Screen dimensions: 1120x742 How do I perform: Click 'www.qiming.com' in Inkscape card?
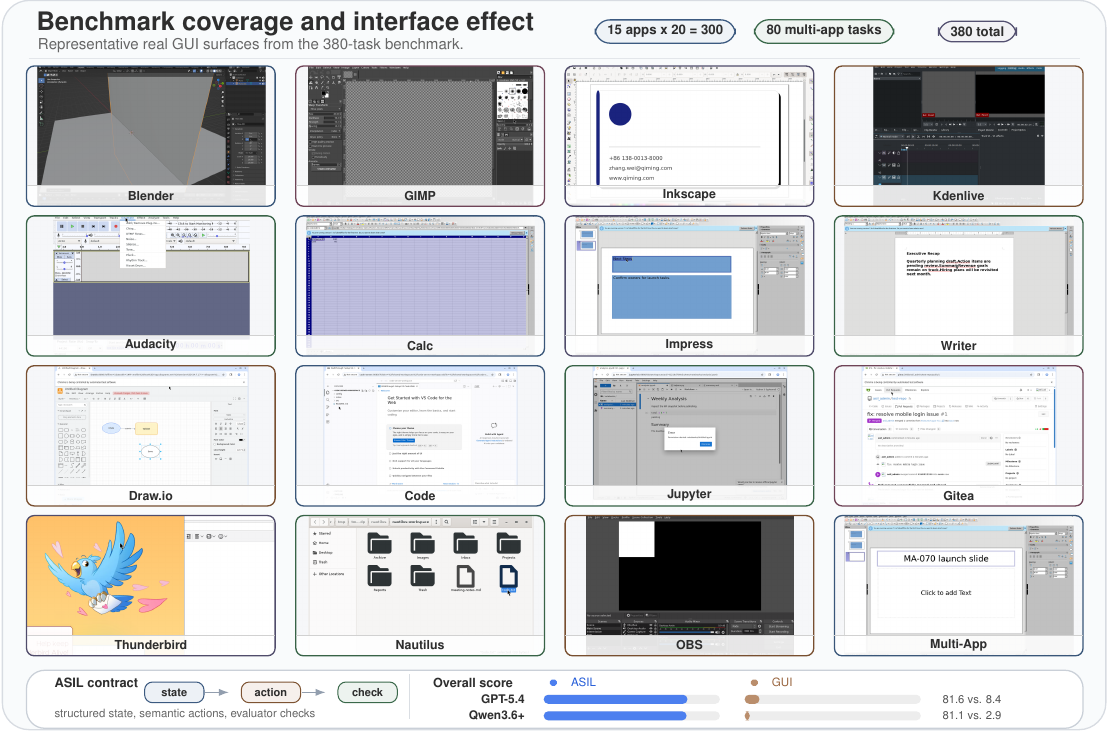point(631,178)
